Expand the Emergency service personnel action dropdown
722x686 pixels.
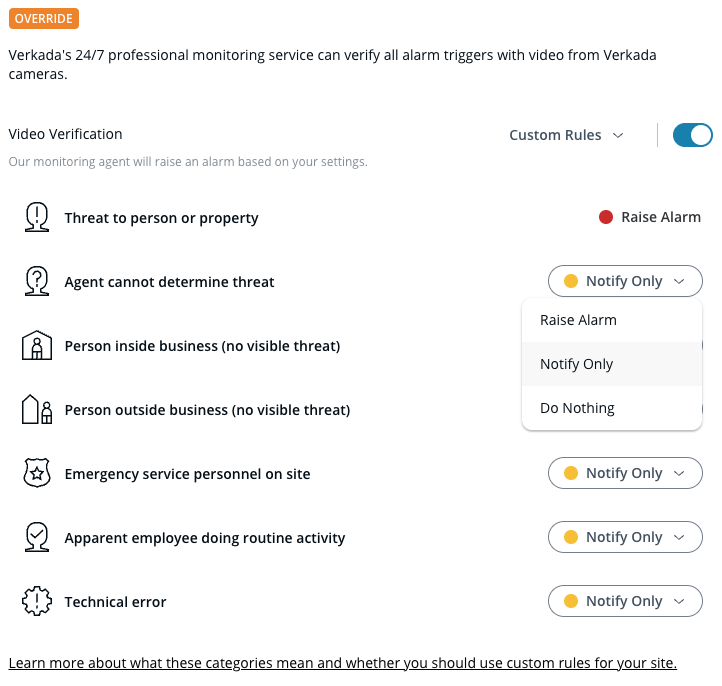click(625, 473)
